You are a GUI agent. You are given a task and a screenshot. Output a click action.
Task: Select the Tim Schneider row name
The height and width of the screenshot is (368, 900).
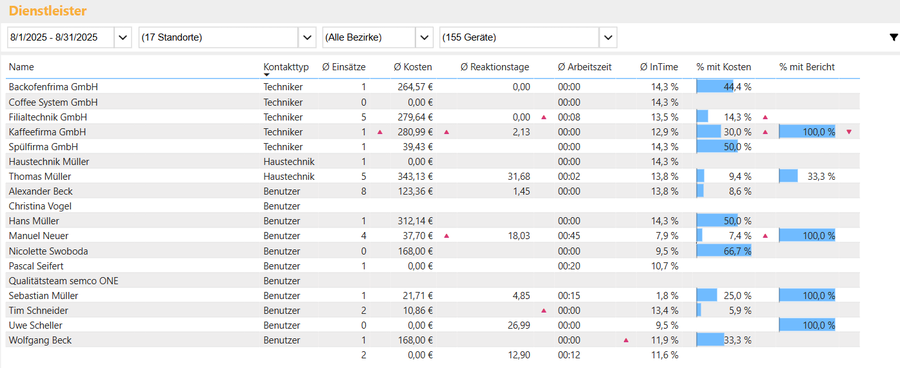coord(38,311)
